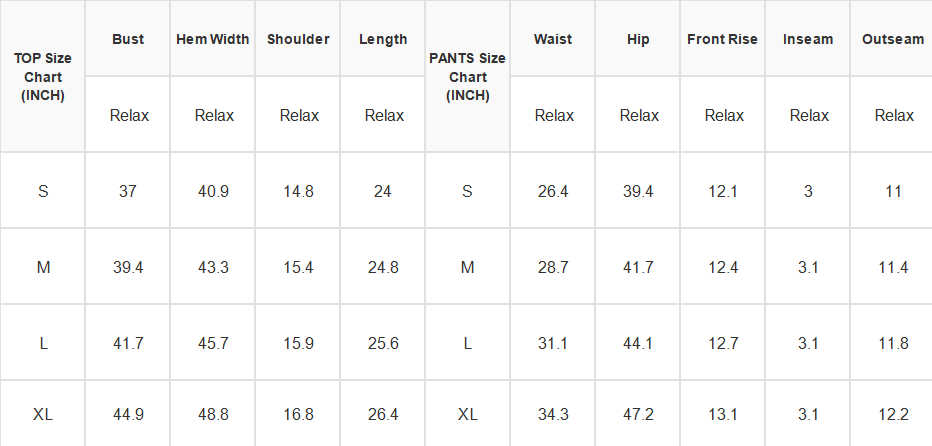The image size is (932, 446).
Task: Select hem width value 43.3 in row M
Action: point(213,268)
